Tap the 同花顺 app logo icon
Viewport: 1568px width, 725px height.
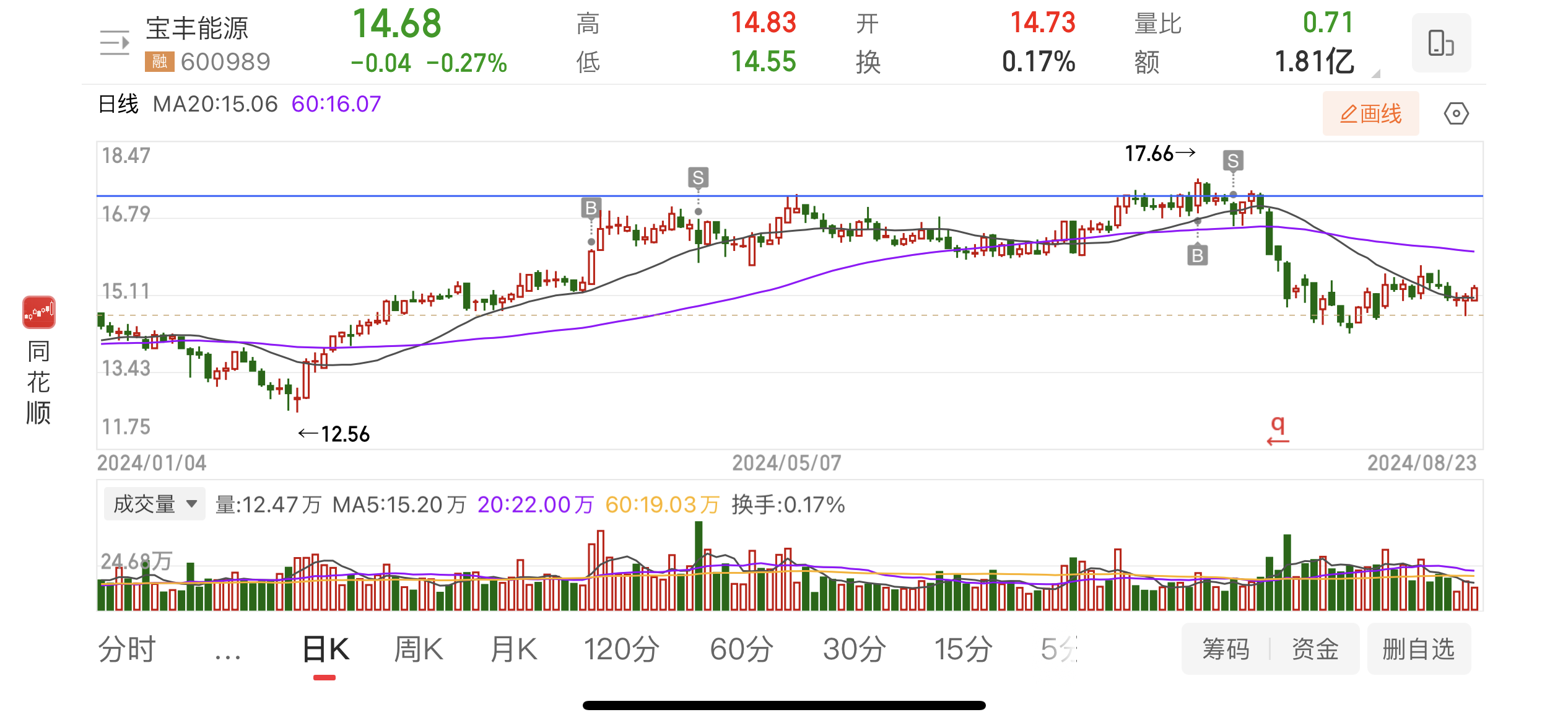coord(39,312)
